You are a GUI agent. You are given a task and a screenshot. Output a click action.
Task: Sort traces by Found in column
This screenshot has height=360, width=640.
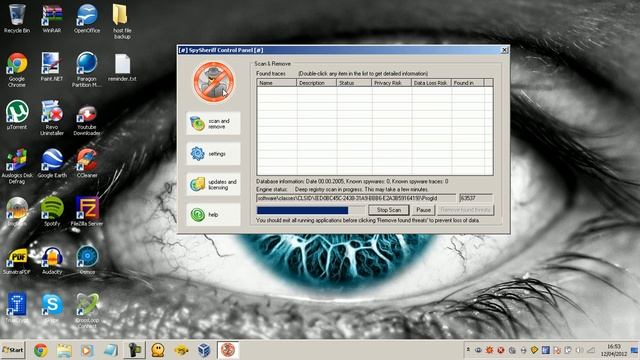tap(467, 83)
